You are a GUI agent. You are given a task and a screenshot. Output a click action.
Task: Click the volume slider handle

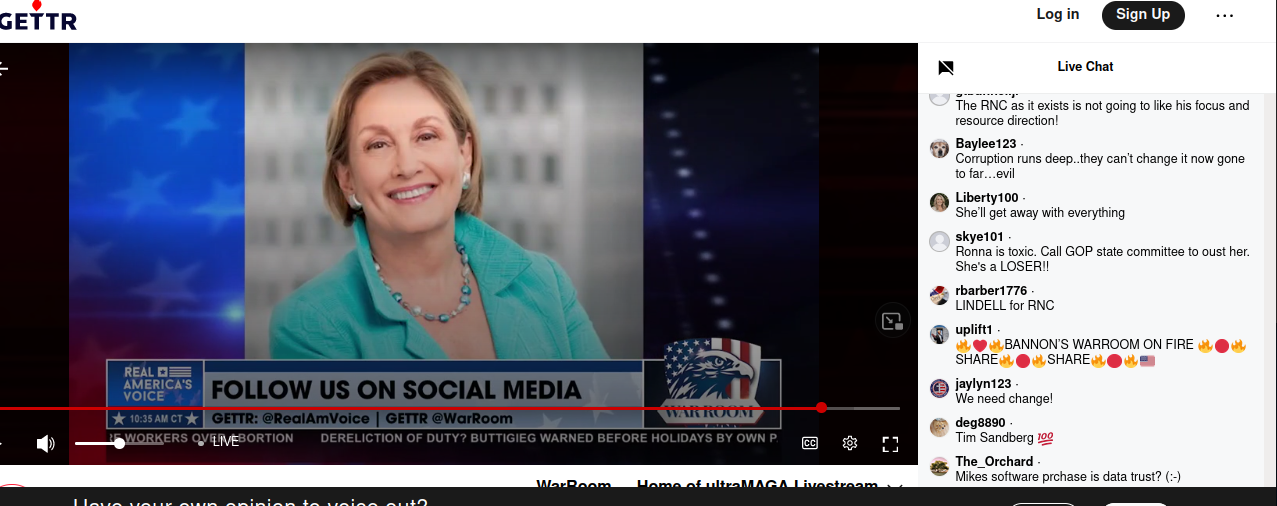click(119, 443)
